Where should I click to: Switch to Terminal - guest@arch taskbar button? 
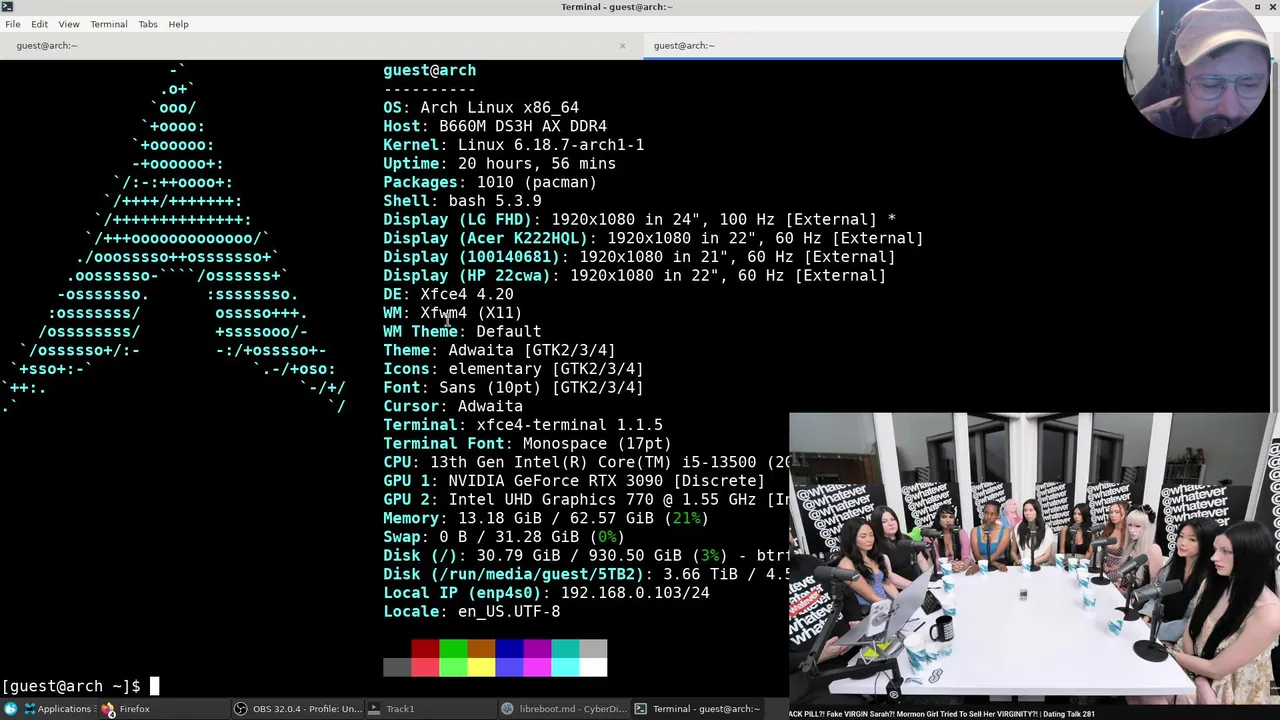pyautogui.click(x=698, y=709)
